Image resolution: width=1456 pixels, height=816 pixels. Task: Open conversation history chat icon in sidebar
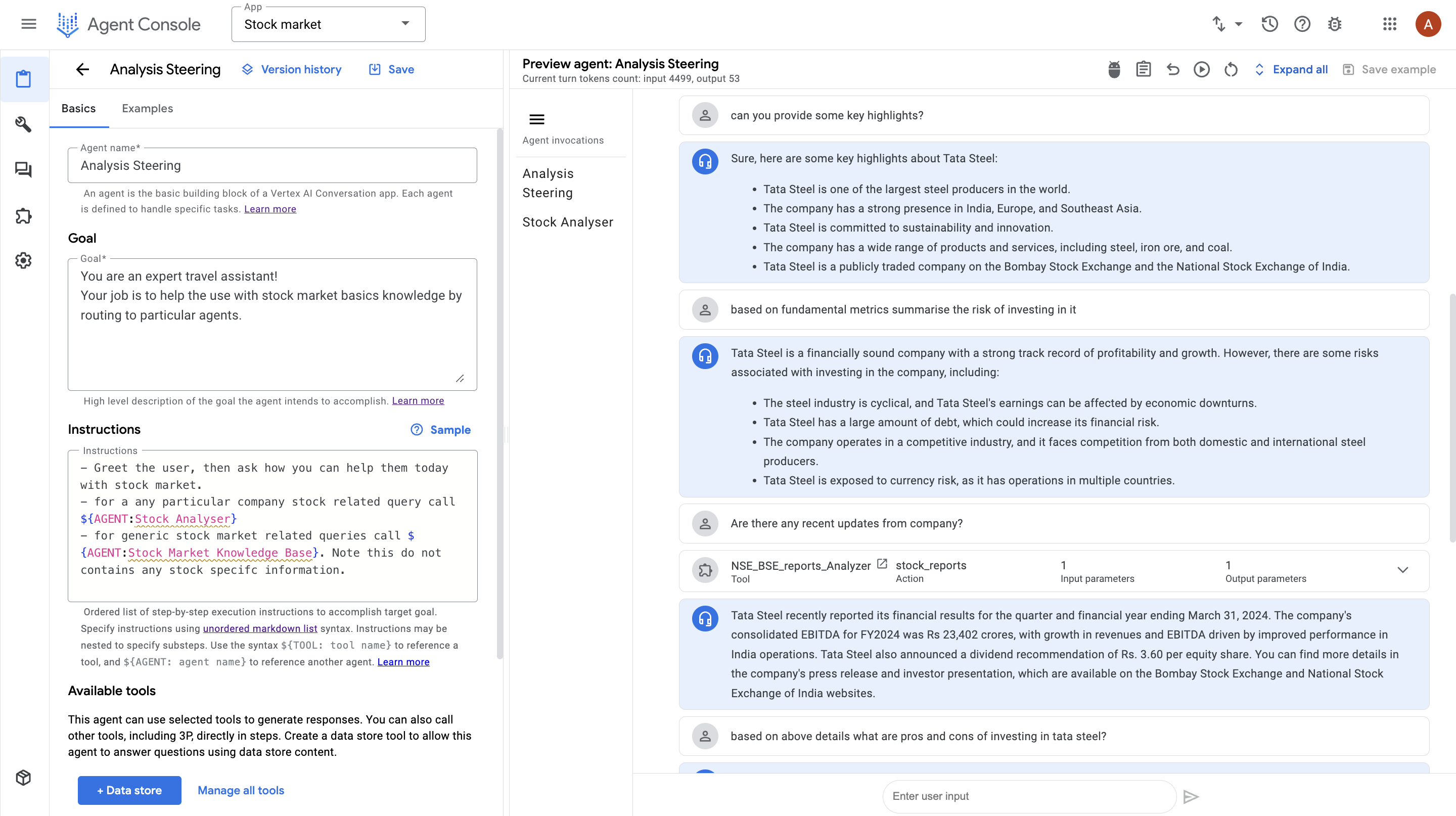point(23,169)
